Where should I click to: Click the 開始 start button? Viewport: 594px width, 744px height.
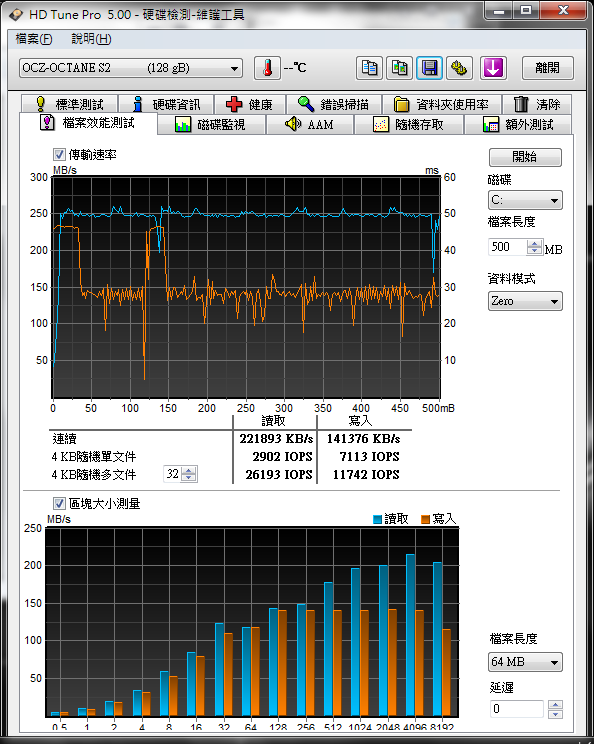point(525,157)
